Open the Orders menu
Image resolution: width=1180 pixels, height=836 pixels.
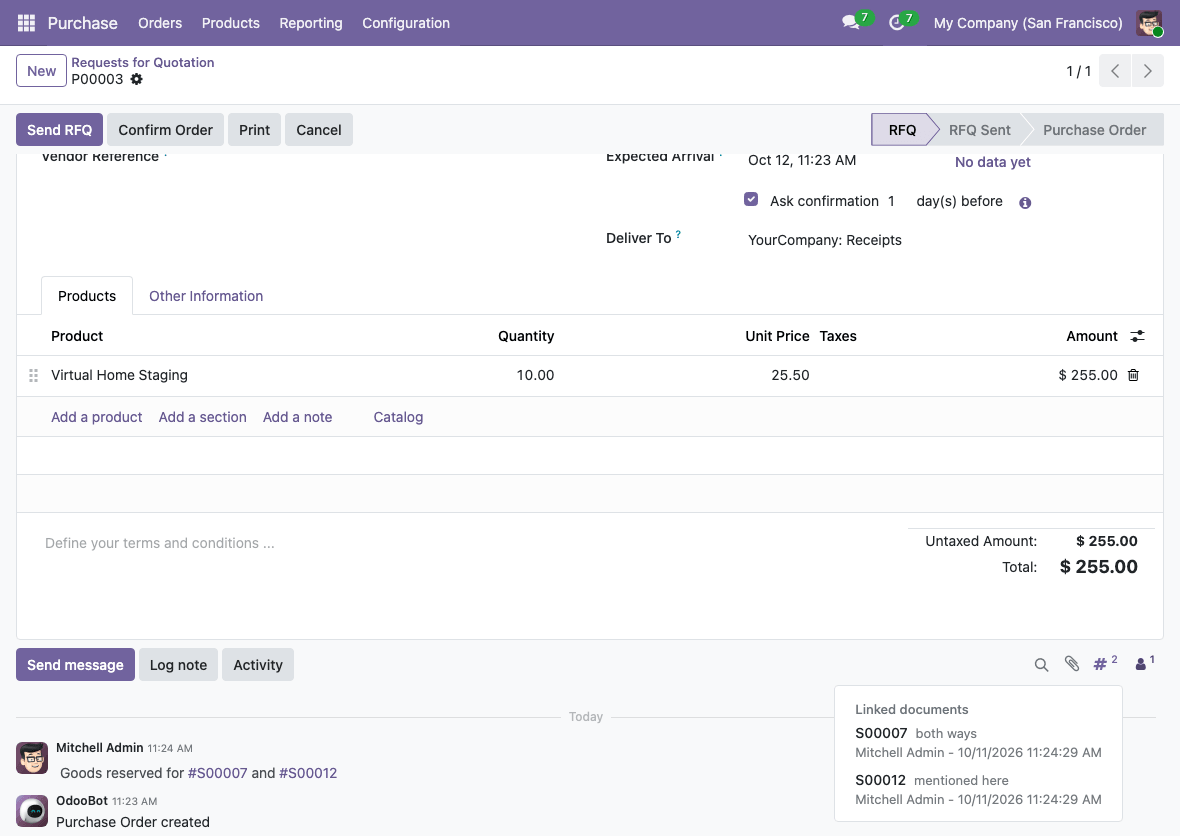tap(160, 23)
